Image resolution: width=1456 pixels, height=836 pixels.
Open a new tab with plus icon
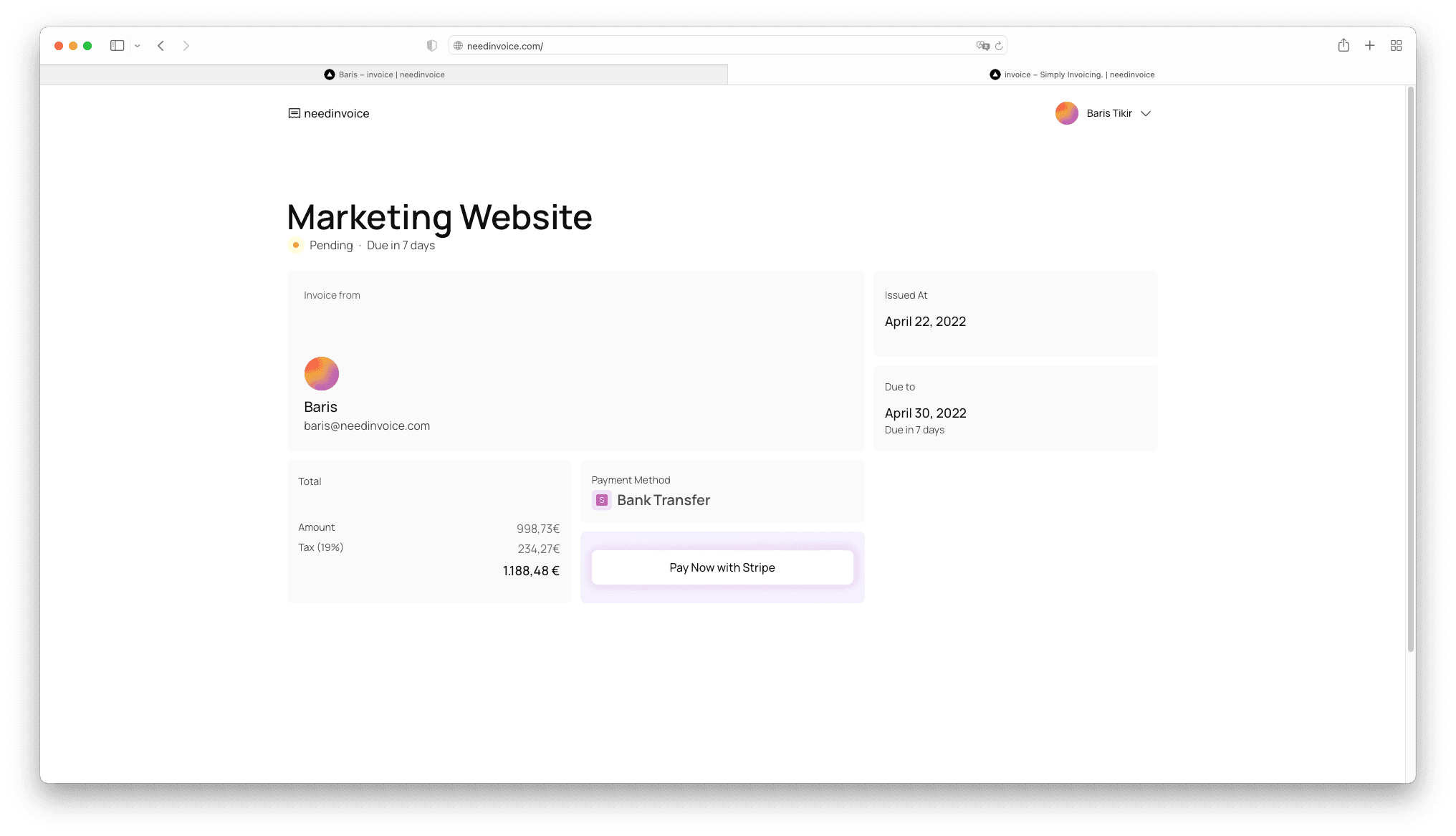click(1369, 46)
